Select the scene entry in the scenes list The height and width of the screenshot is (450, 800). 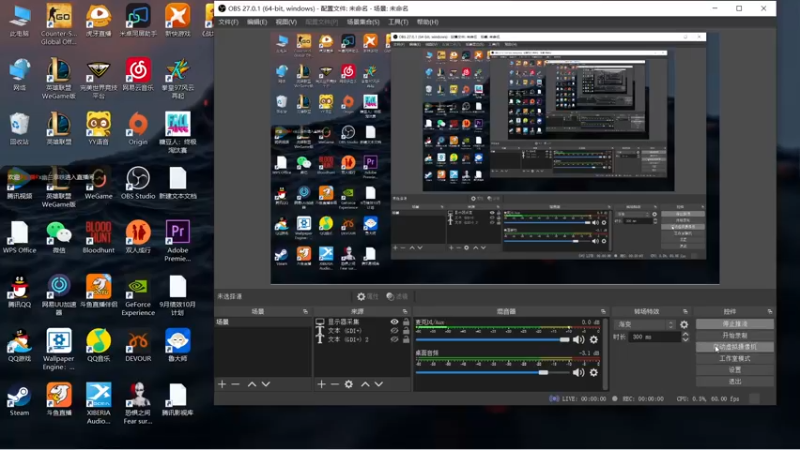[x=263, y=322]
